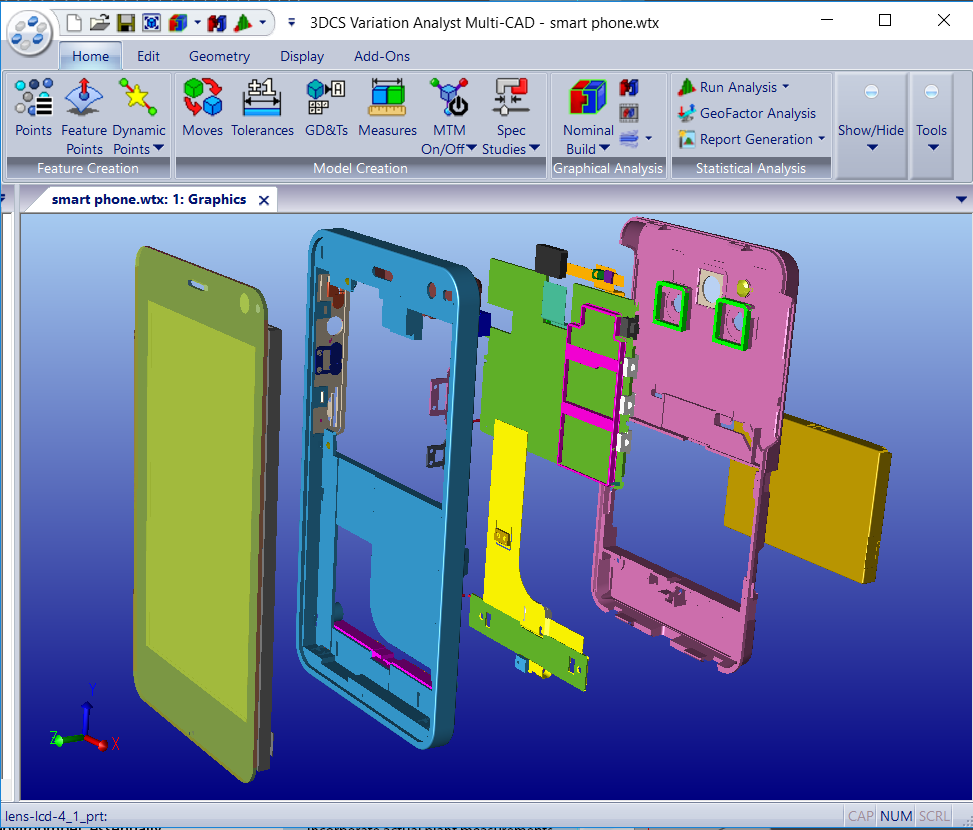Viewport: 973px width, 830px height.
Task: Expand the Report Generation dropdown
Action: pyautogui.click(x=821, y=139)
